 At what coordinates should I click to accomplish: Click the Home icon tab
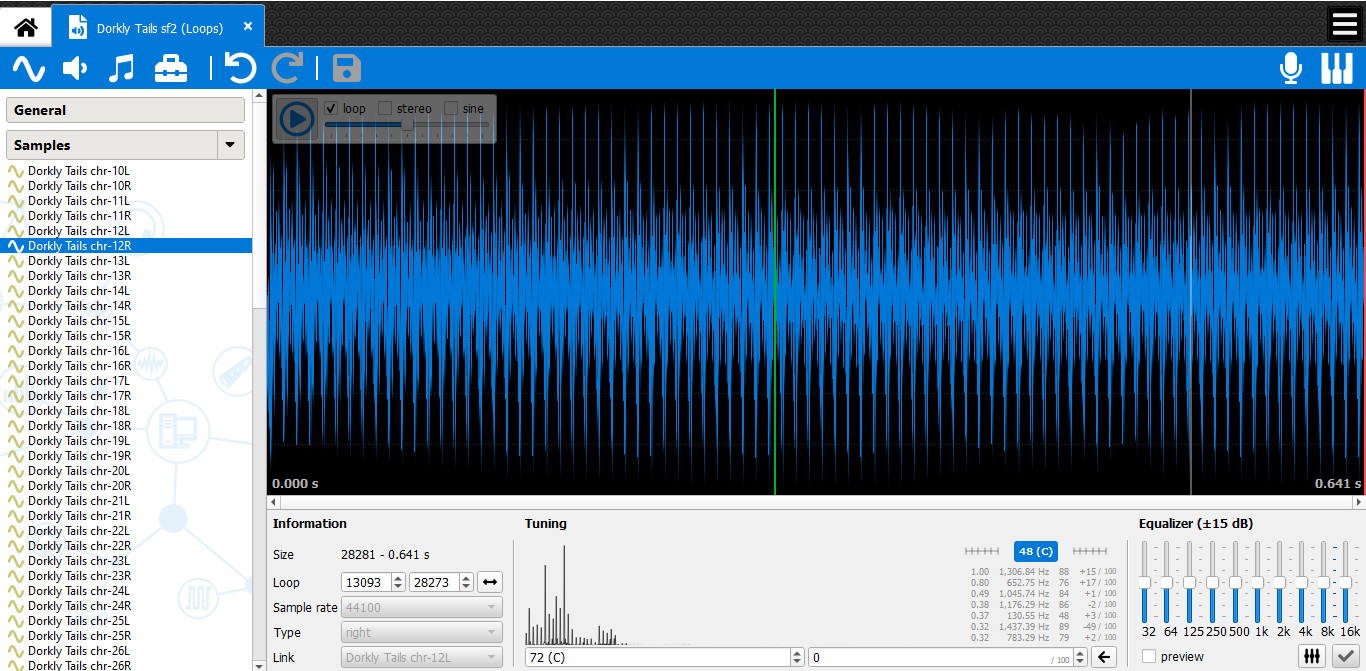tap(25, 27)
